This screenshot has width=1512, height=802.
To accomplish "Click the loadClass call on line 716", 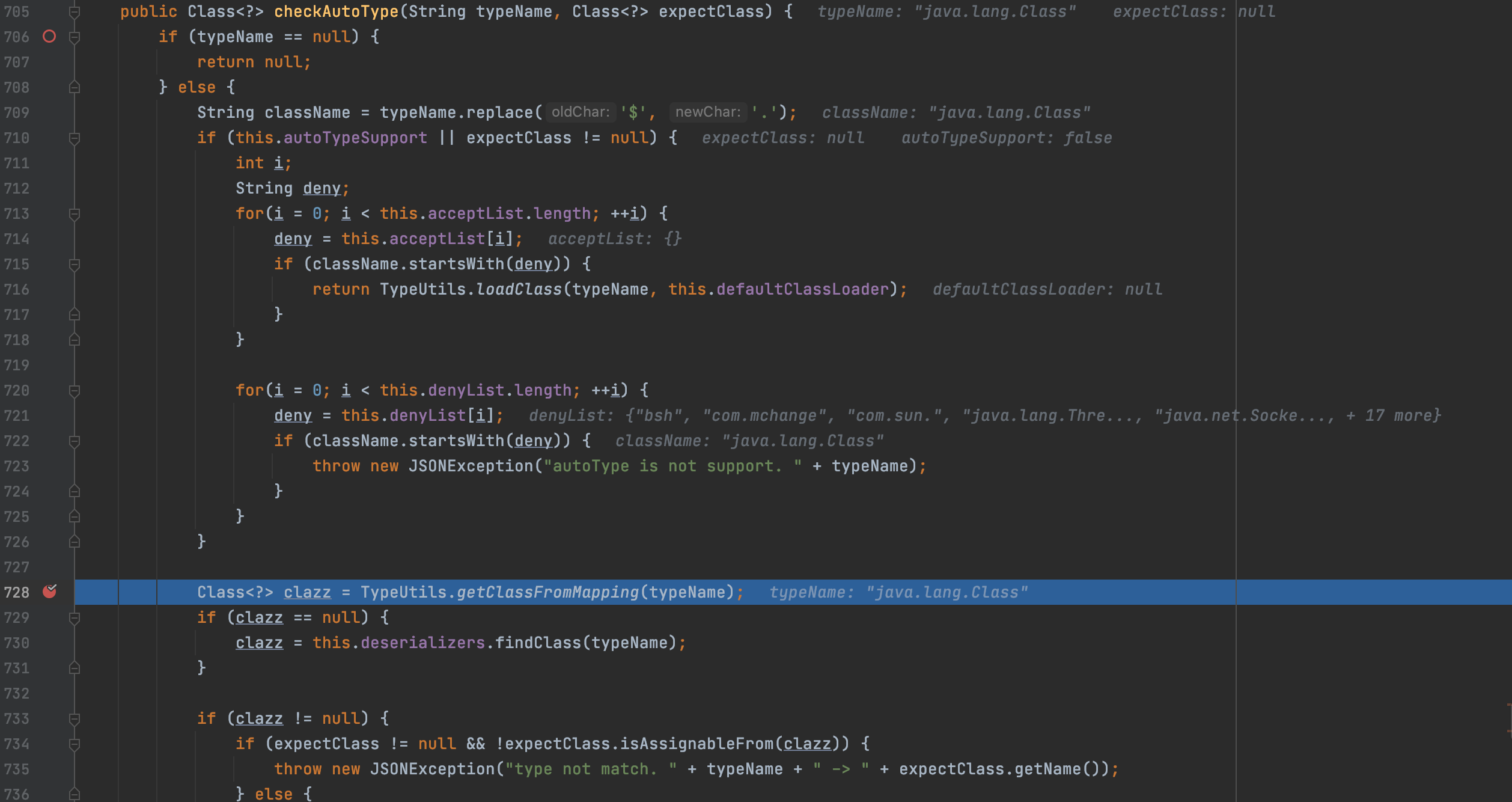I will point(519,289).
